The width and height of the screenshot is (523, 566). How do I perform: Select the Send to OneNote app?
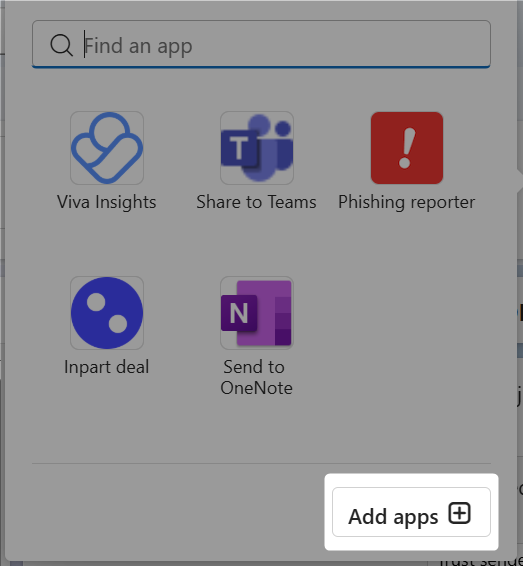tap(257, 313)
